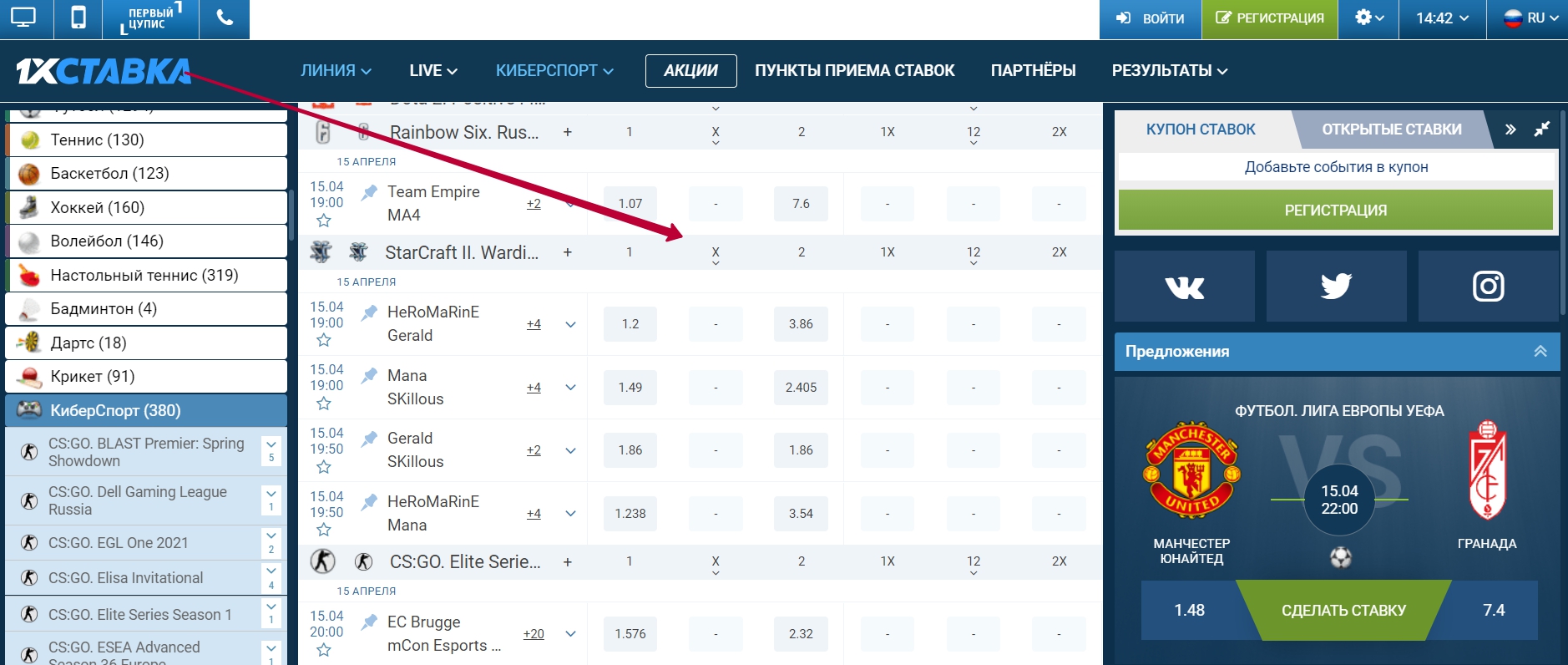This screenshot has height=665, width=1568.
Task: Open the desktop version icon
Action: pos(23,18)
